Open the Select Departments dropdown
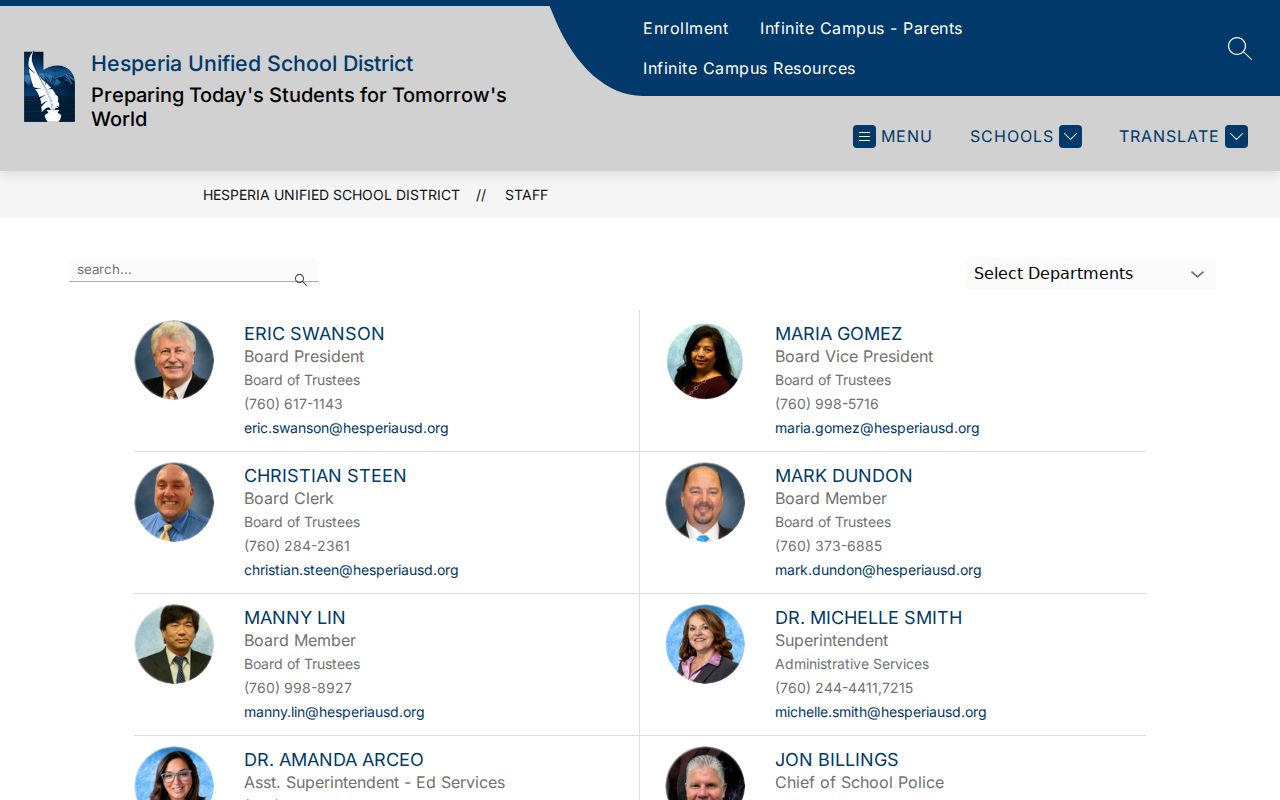1280x800 pixels. coord(1090,274)
